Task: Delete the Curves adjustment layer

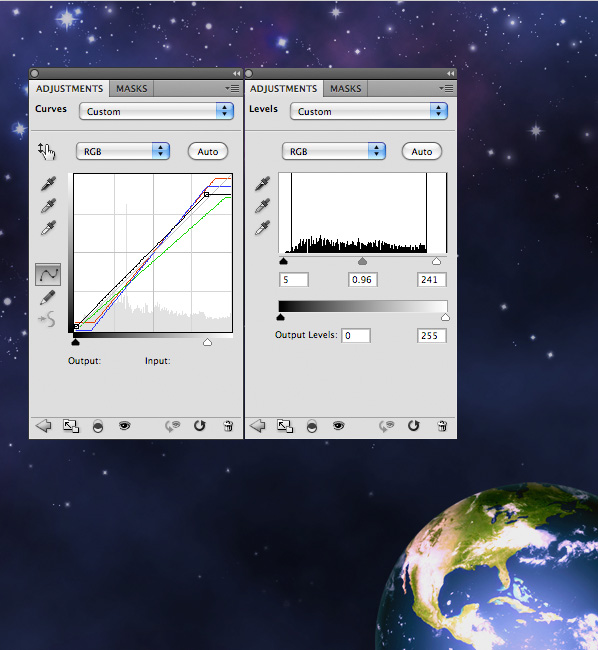Action: tap(228, 426)
